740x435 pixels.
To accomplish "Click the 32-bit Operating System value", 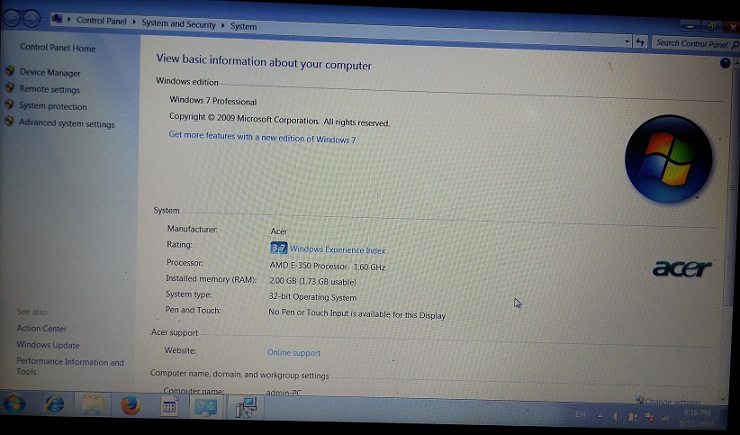I will coord(312,297).
